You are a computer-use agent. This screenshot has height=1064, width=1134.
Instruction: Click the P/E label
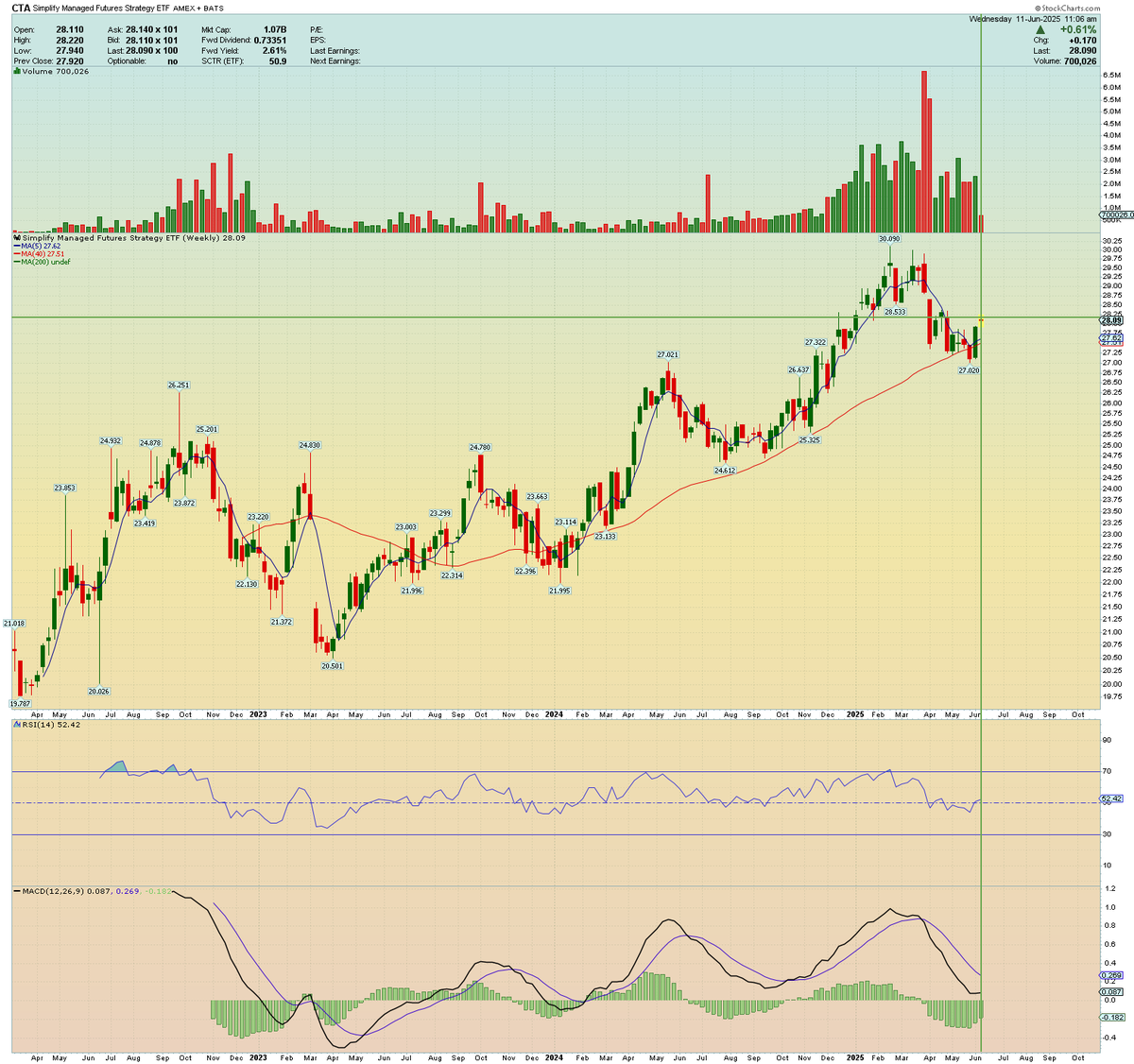coord(317,29)
